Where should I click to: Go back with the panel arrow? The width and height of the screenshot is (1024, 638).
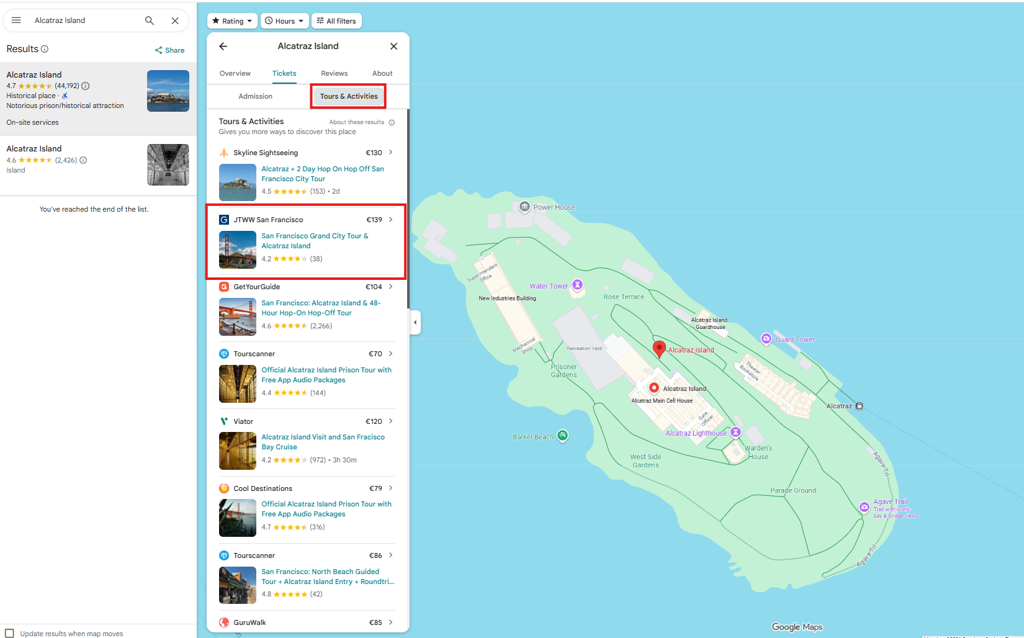click(x=223, y=46)
